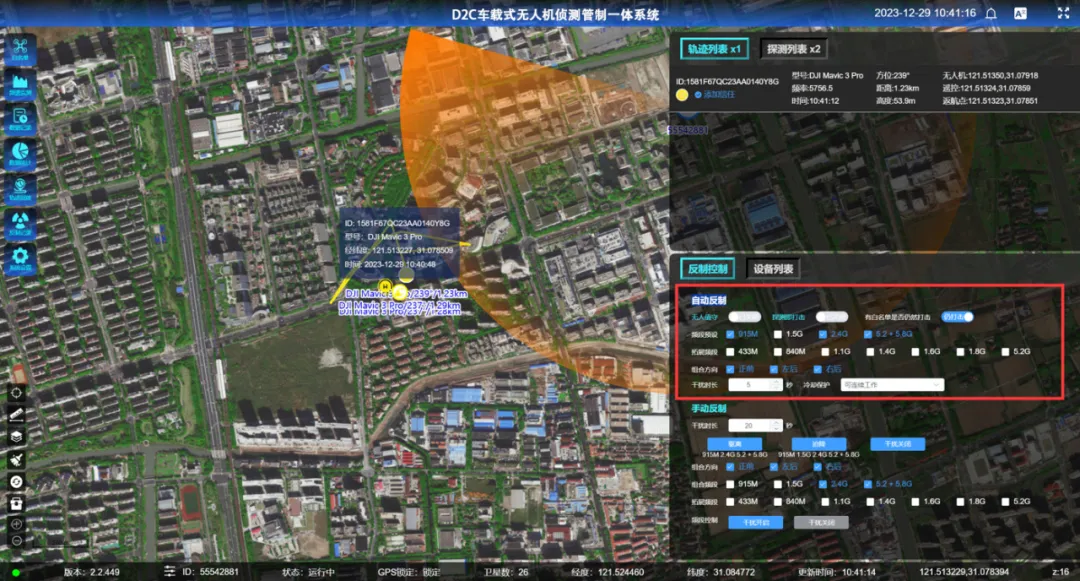Viewport: 1080px width, 581px height.
Task: Click auto 干扰时长 field showing 5
Action: 756,385
